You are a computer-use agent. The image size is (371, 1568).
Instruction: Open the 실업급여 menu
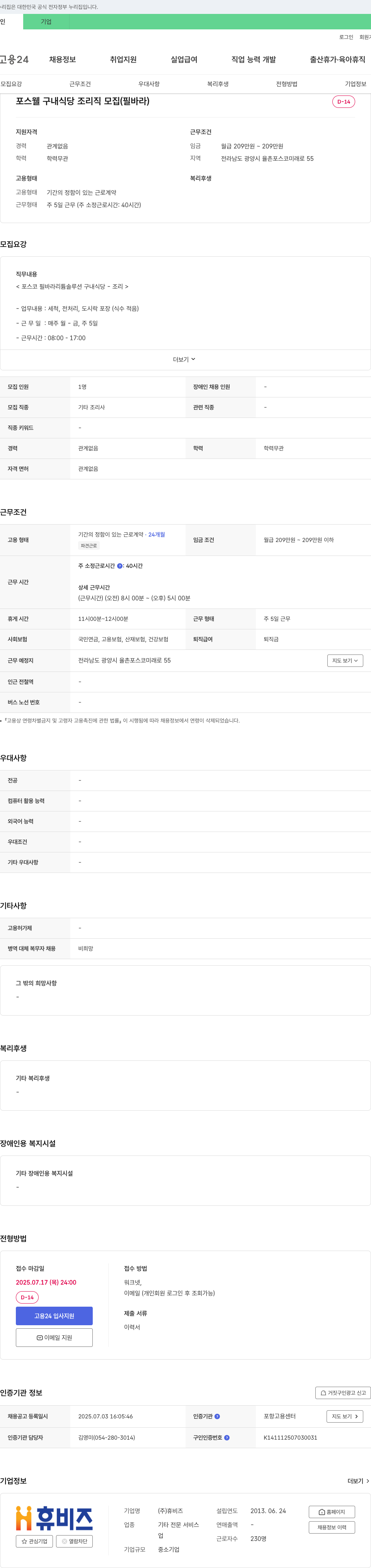[x=184, y=60]
